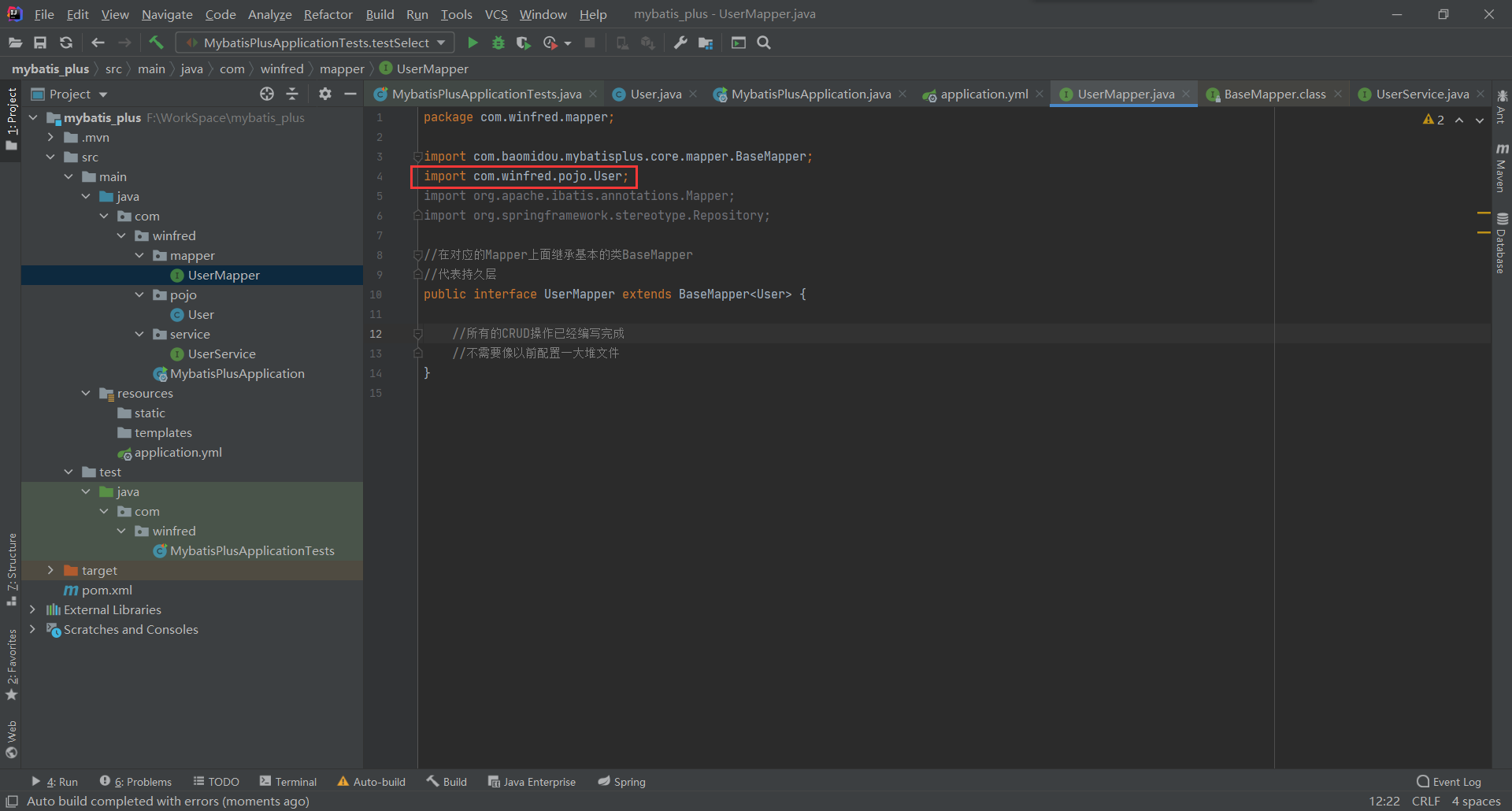Click the Save All floppy disk icon
The height and width of the screenshot is (811, 1512).
point(40,43)
